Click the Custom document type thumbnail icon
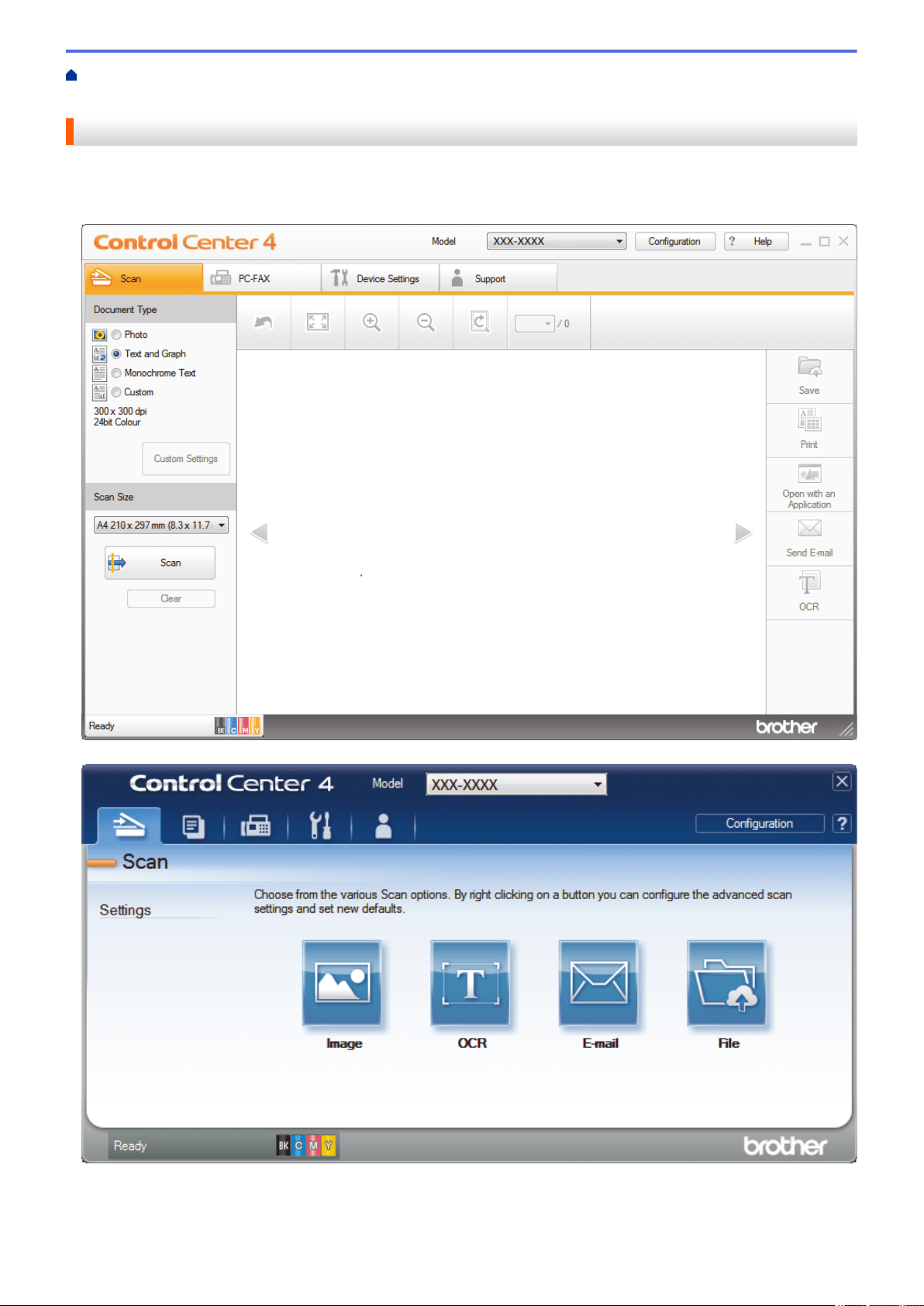924x1306 pixels. click(x=99, y=392)
